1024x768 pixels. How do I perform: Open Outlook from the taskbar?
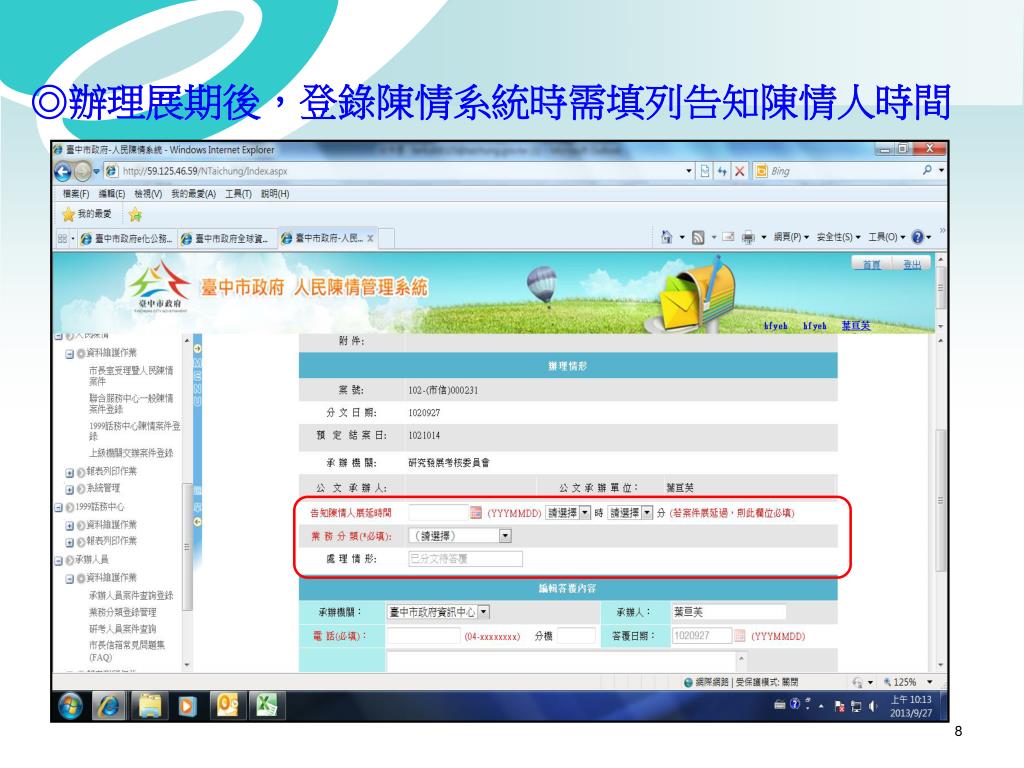227,706
